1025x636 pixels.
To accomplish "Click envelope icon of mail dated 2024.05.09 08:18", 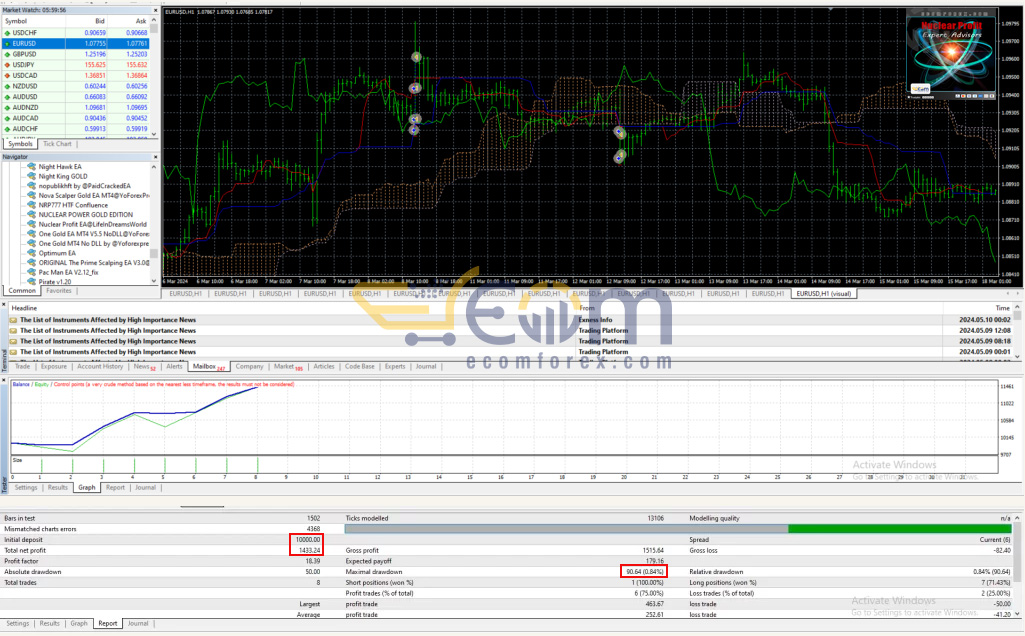I will point(13,341).
